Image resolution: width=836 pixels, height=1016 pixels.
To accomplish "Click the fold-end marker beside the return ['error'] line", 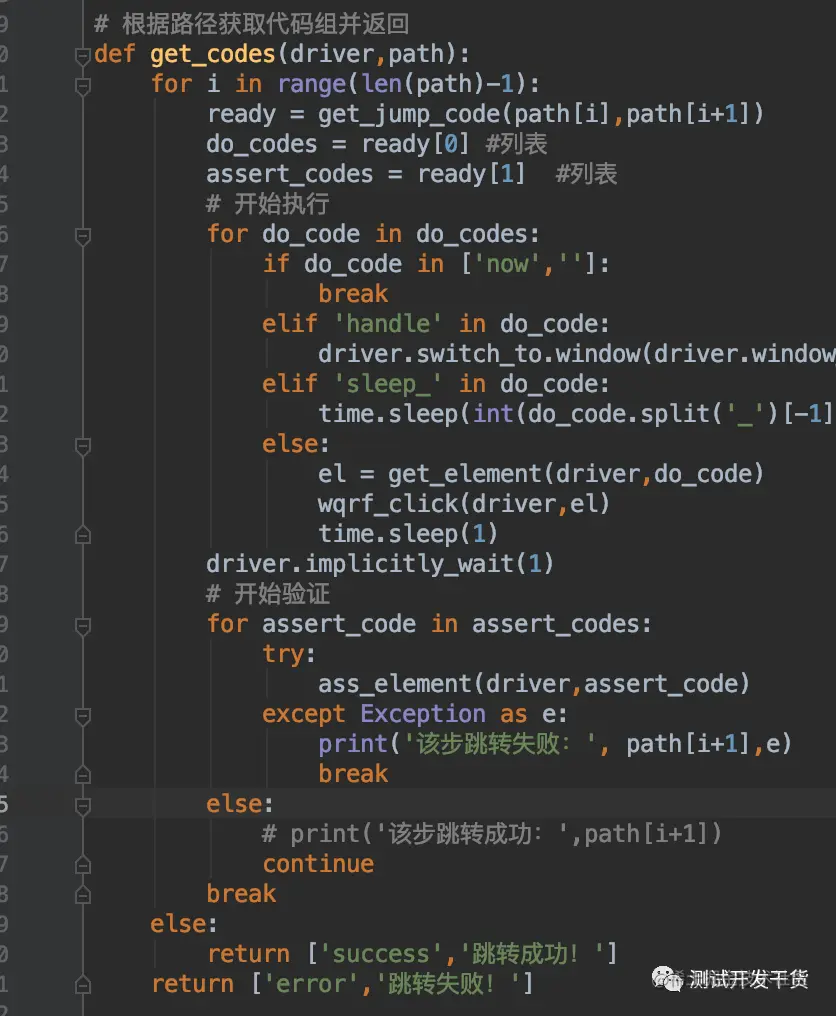I will pyautogui.click(x=82, y=985).
